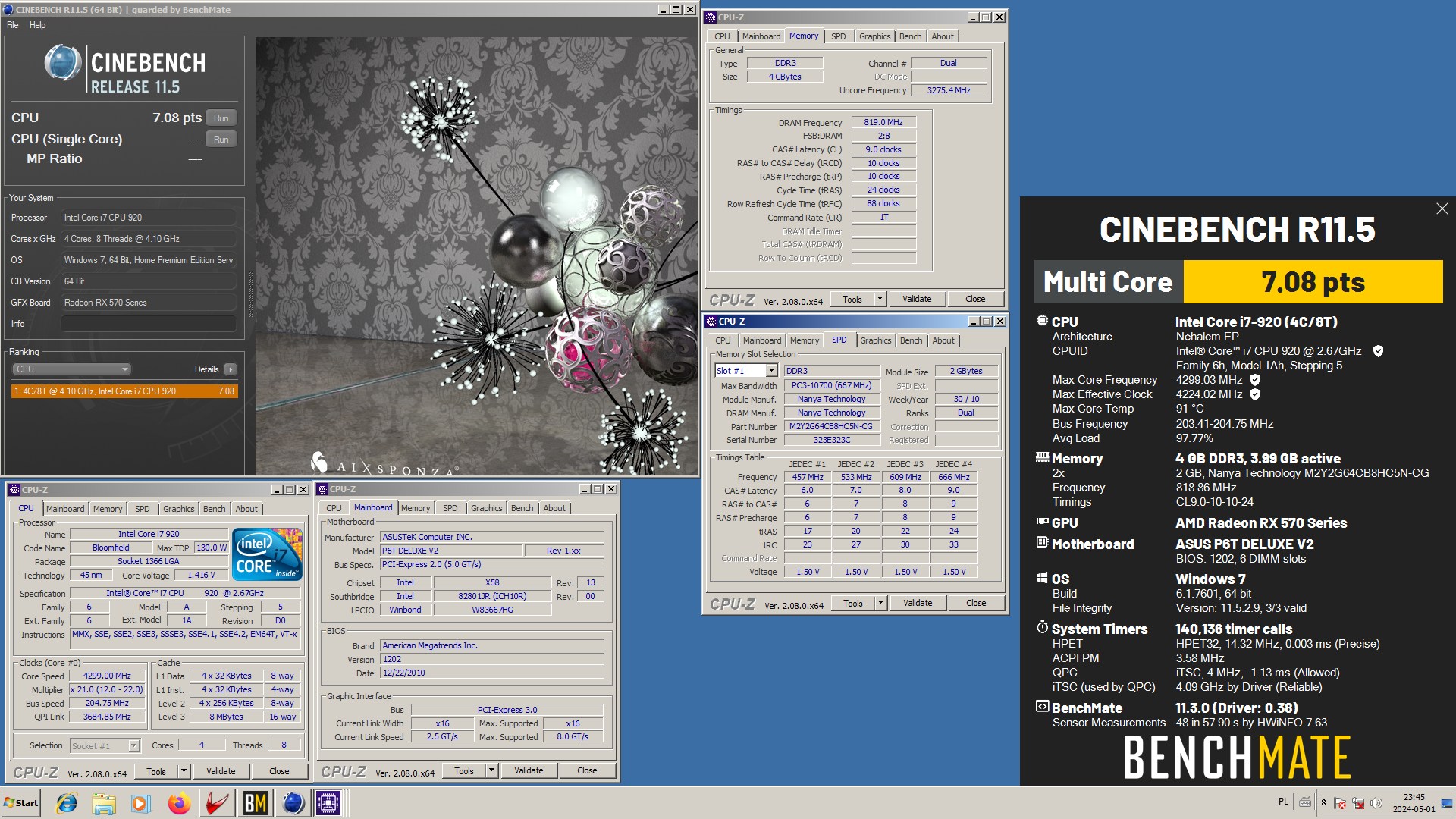The width and height of the screenshot is (1456, 819).
Task: Open Windows Explorer folder icon on taskbar
Action: 104,803
